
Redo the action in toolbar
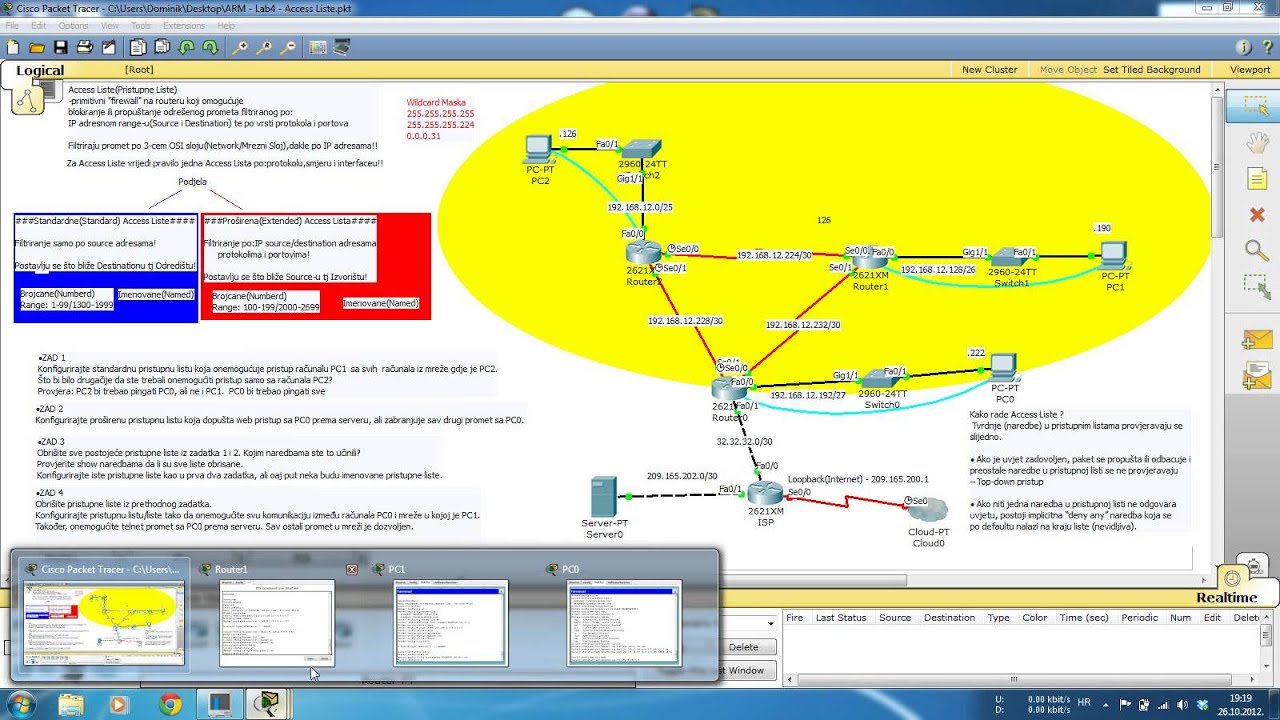coord(210,47)
